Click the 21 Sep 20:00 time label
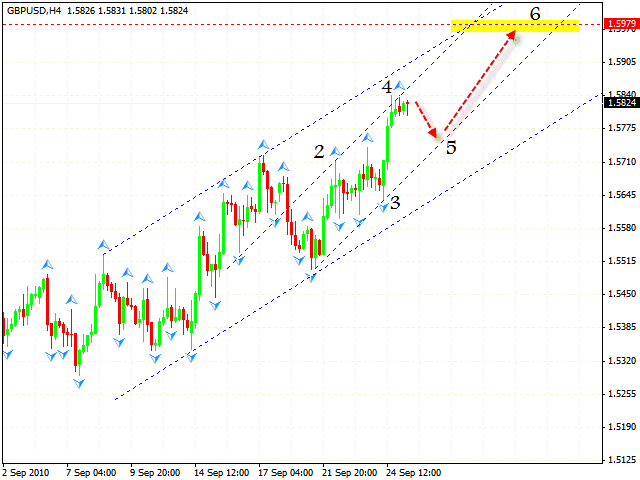Screen dimensions: 640x480 pyautogui.click(x=349, y=473)
